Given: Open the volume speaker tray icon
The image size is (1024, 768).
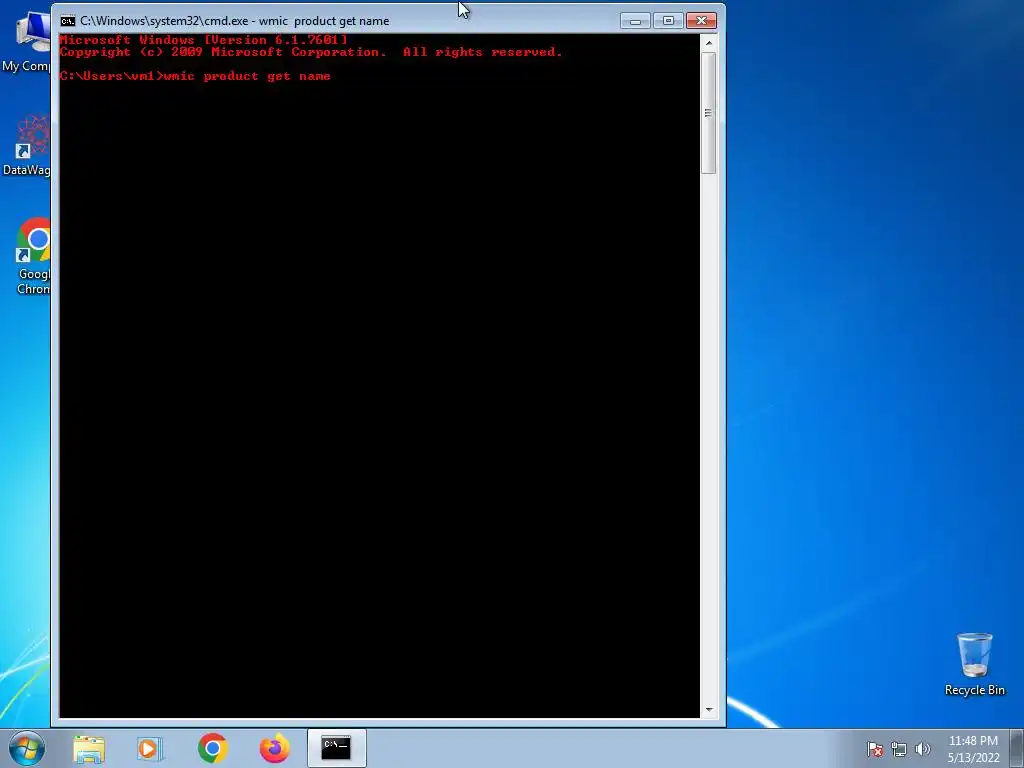Looking at the screenshot, I should [x=922, y=749].
